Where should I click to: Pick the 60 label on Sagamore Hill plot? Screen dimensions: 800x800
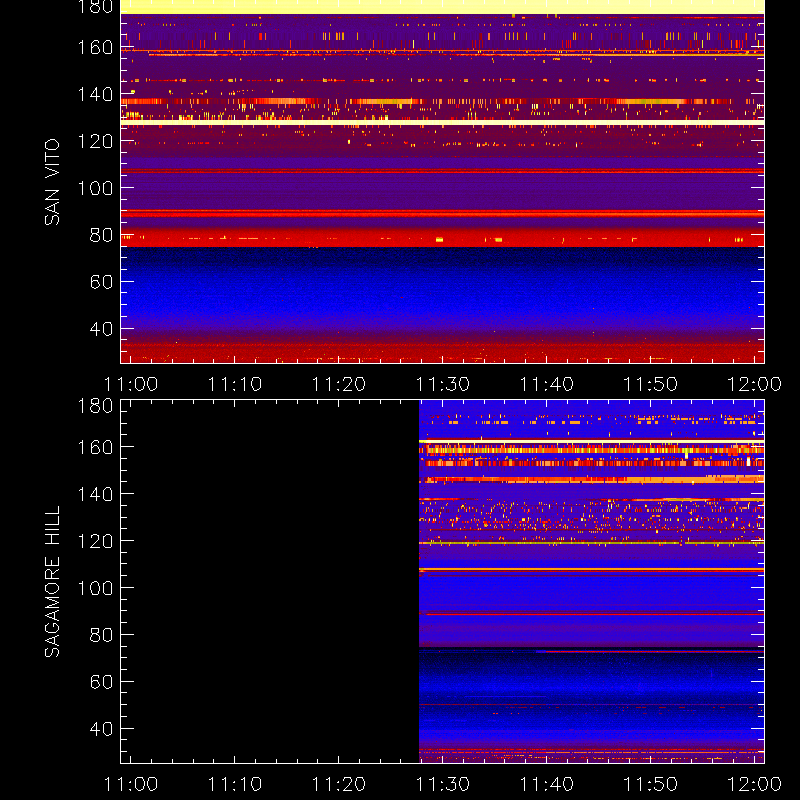pos(101,682)
